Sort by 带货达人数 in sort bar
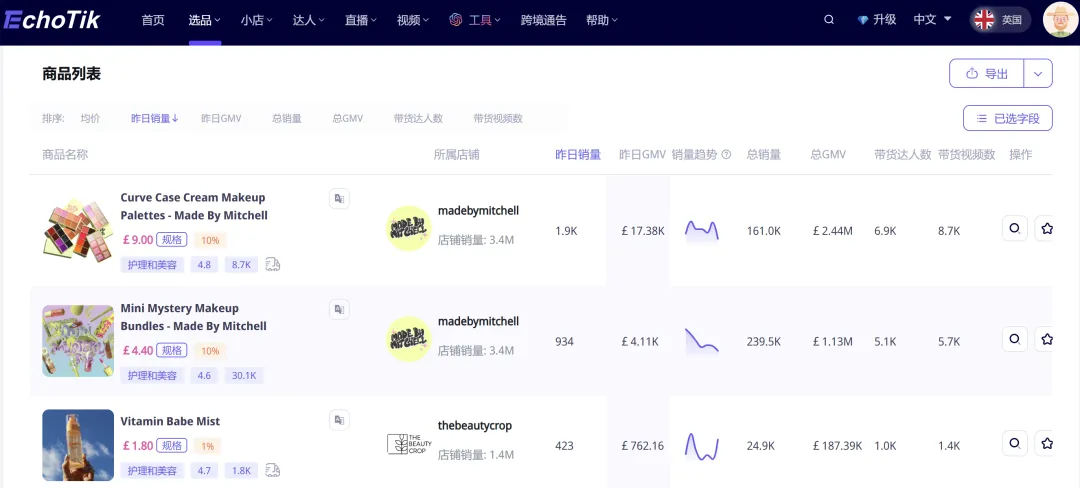 [x=418, y=118]
